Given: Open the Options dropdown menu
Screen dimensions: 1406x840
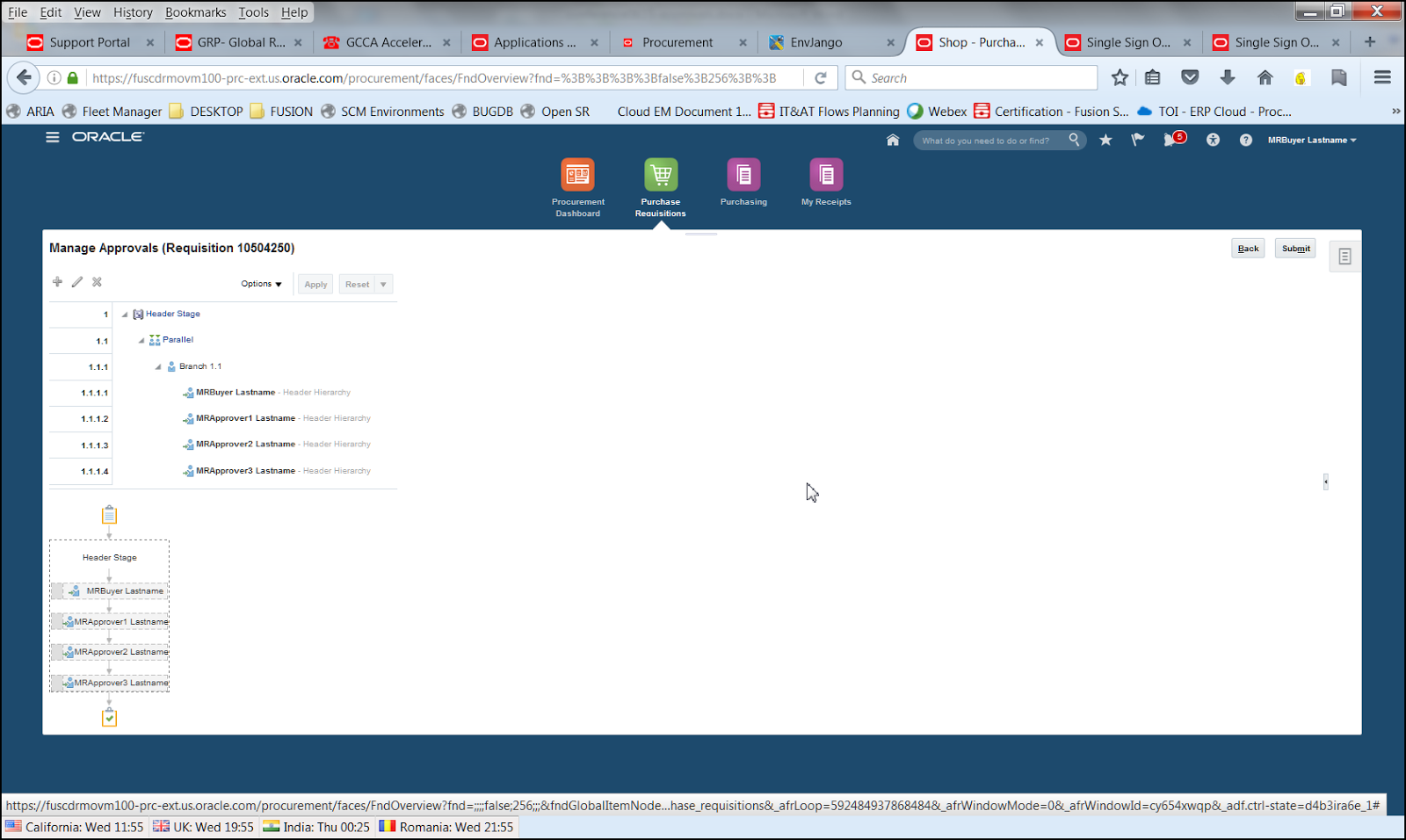Looking at the screenshot, I should tap(260, 283).
